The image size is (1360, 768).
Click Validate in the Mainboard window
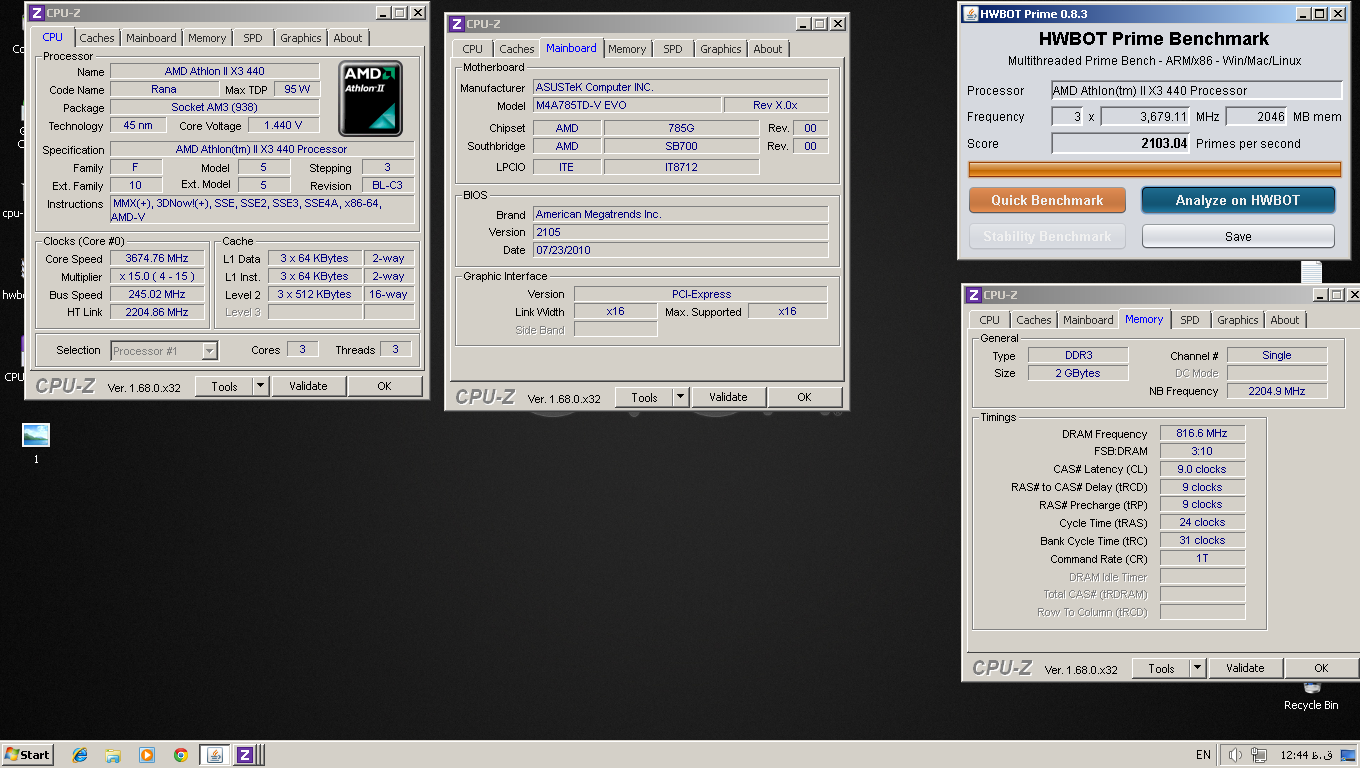[728, 397]
